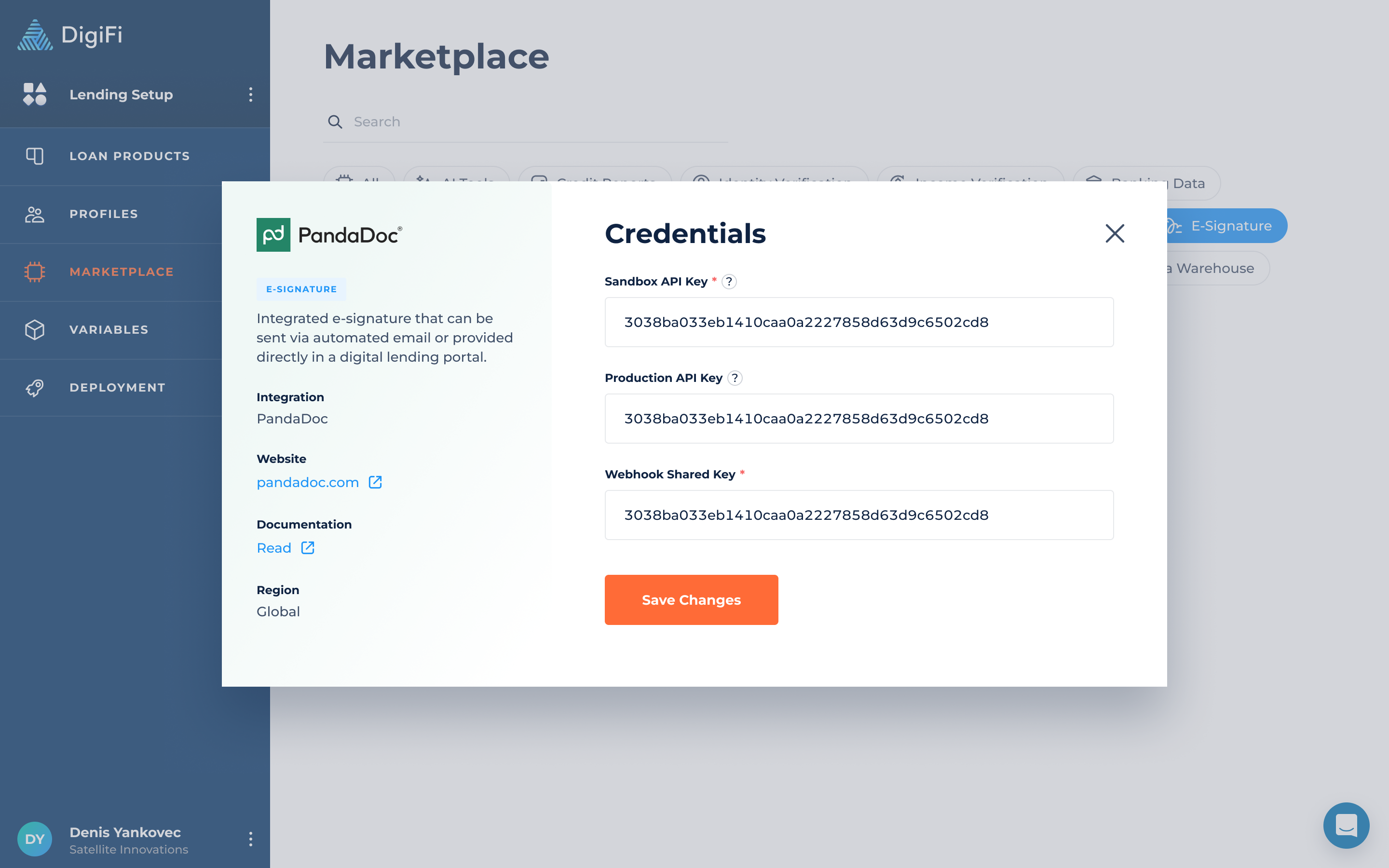Select Marketplace in the sidebar
Image resolution: width=1389 pixels, height=868 pixels.
point(121,272)
